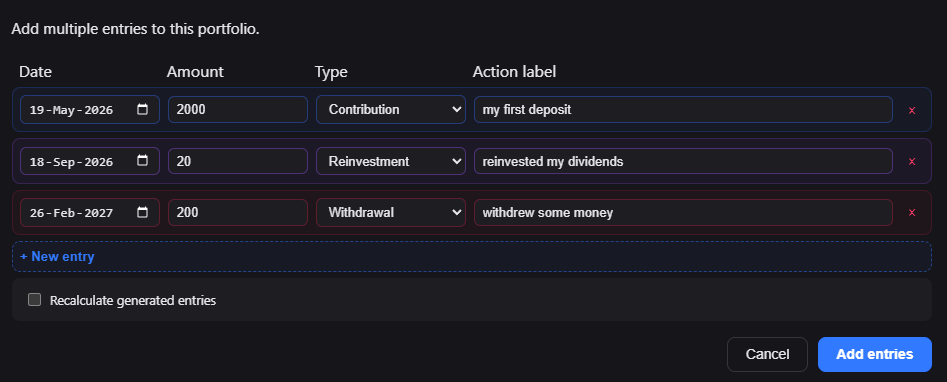Viewport: 947px width, 382px height.
Task: Click the Action label column header
Action: click(x=514, y=72)
